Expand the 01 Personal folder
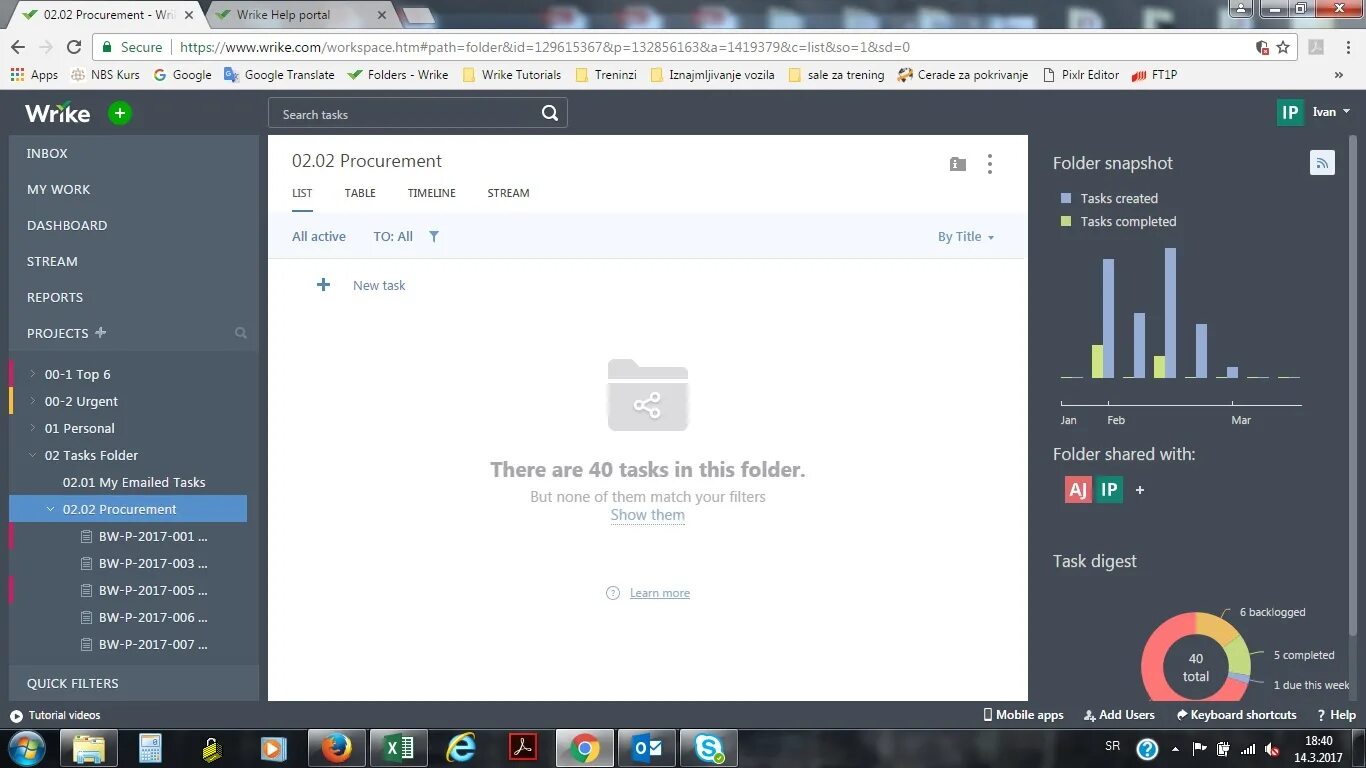 point(33,428)
